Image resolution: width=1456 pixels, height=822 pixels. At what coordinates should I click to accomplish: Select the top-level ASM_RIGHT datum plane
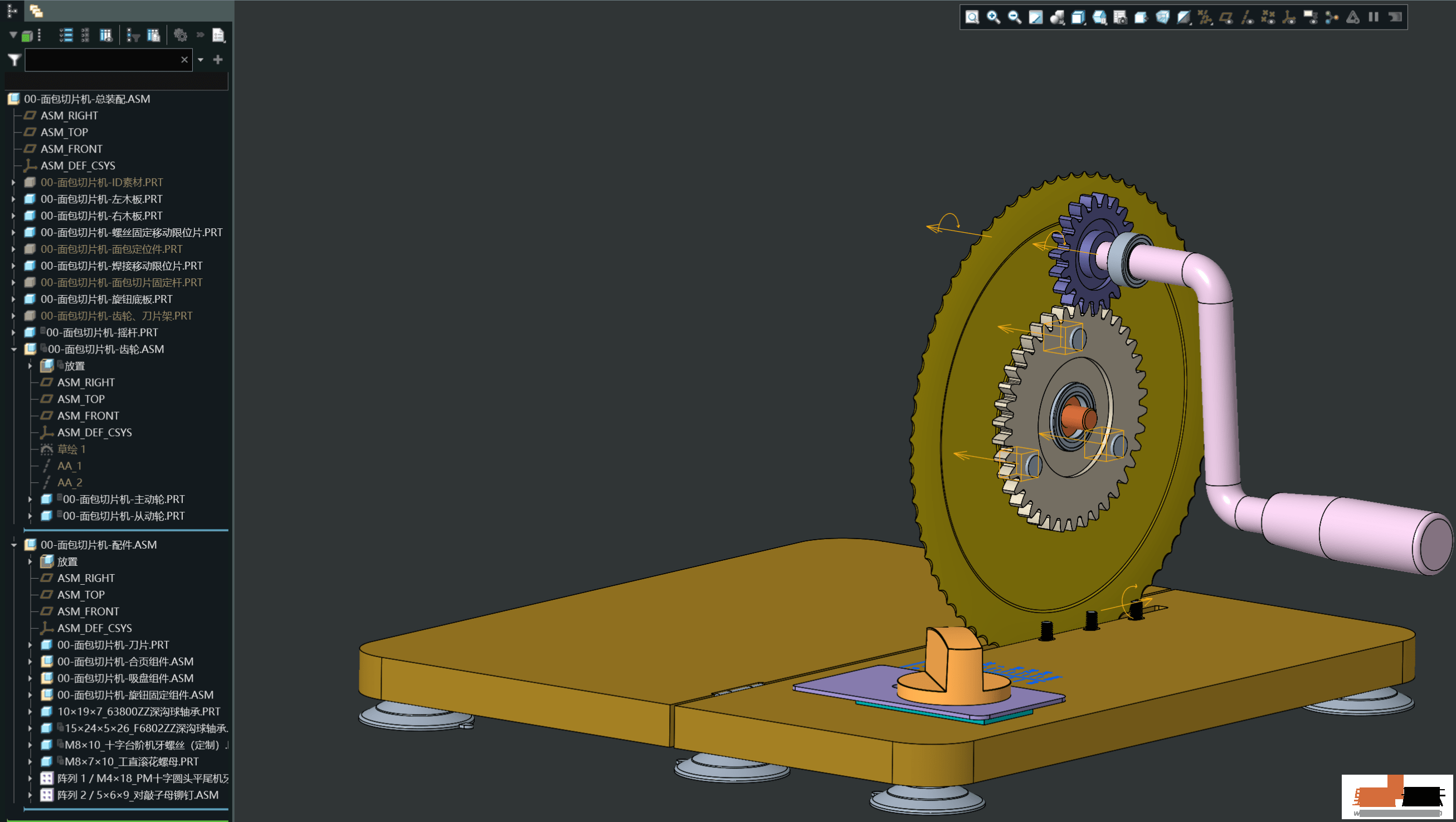[69, 116]
